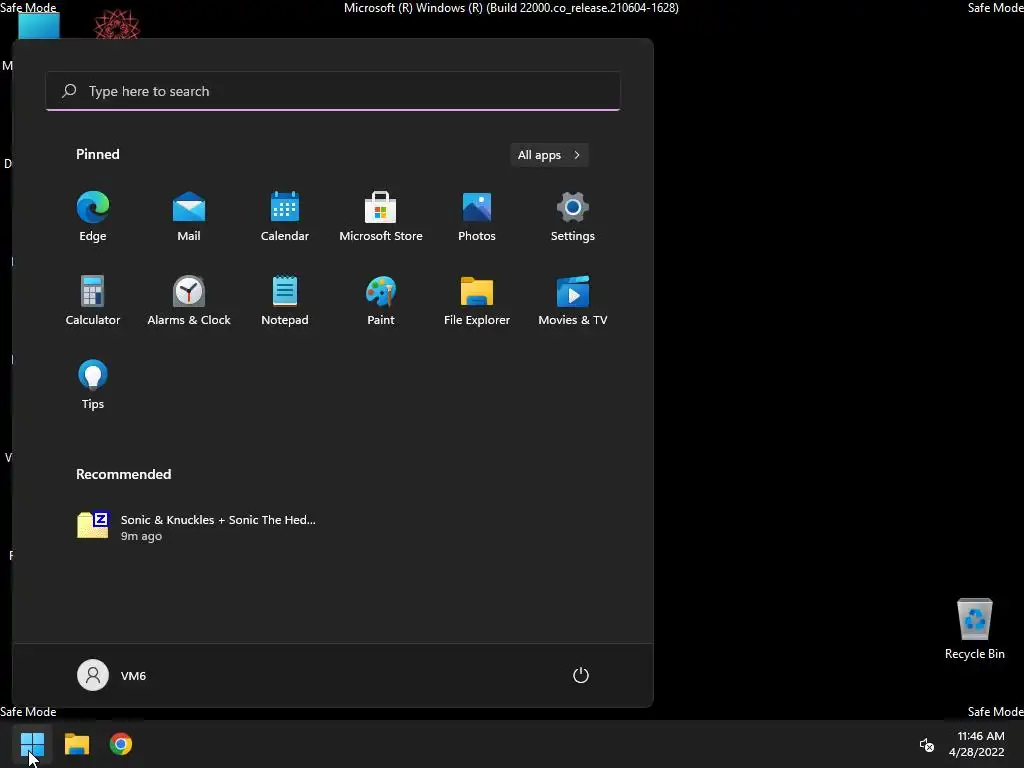Launch the Paint app

(x=381, y=300)
